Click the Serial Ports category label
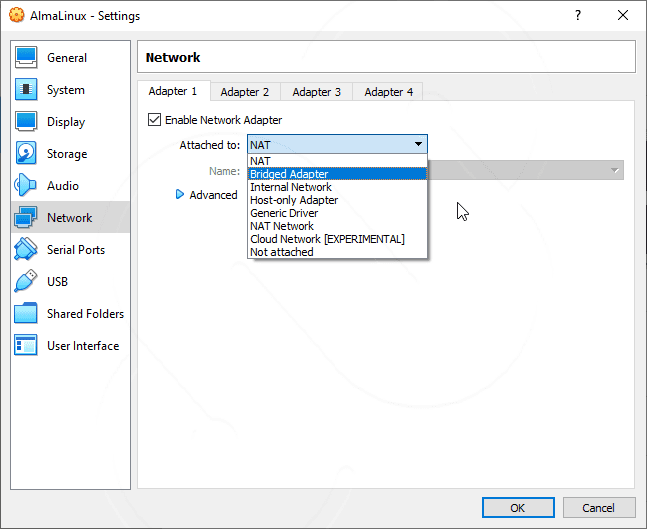This screenshot has height=529, width=647. (x=76, y=250)
